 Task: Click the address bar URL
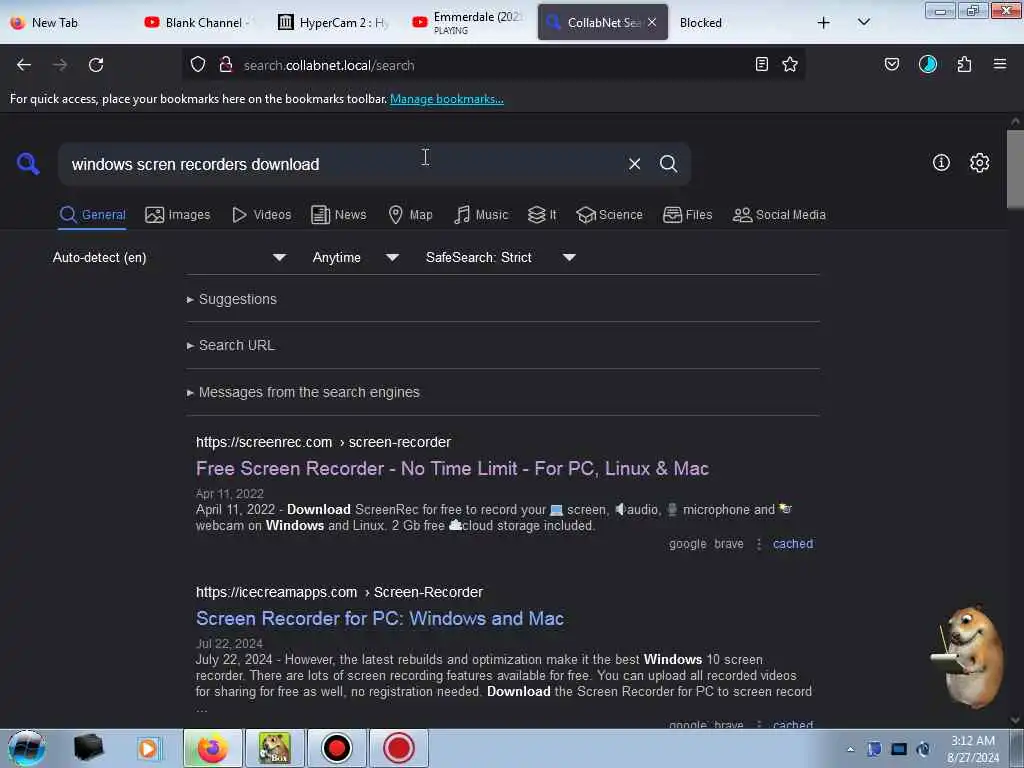[x=328, y=65]
